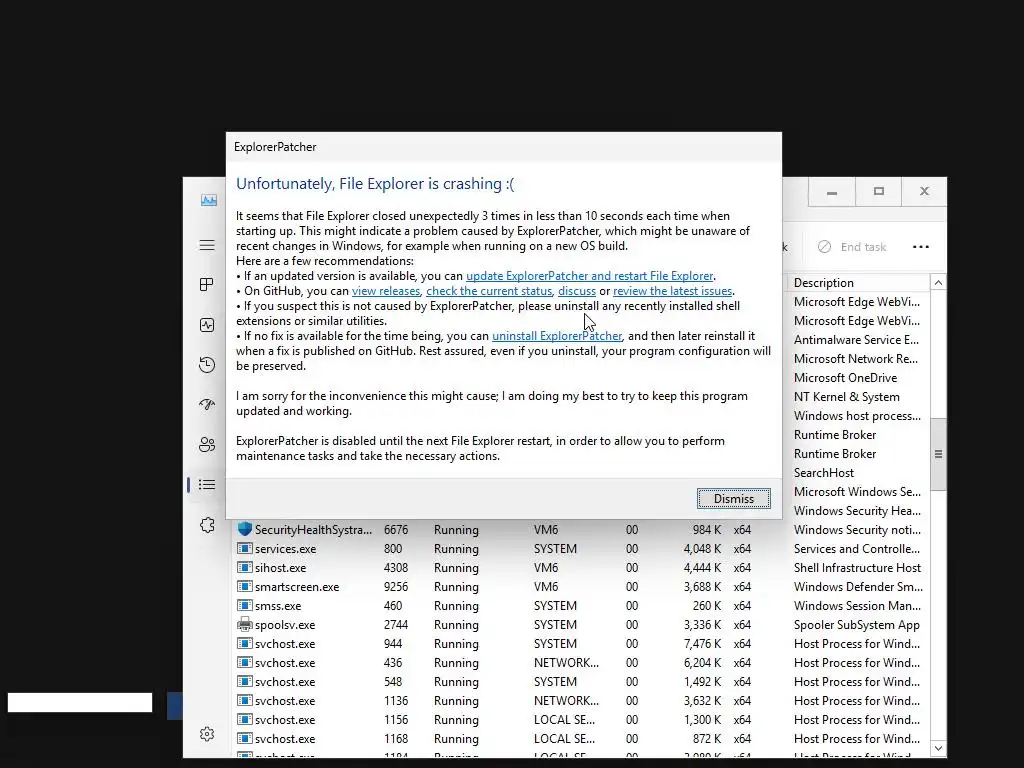Select smss.exe process icon
The height and width of the screenshot is (768, 1024).
[245, 605]
